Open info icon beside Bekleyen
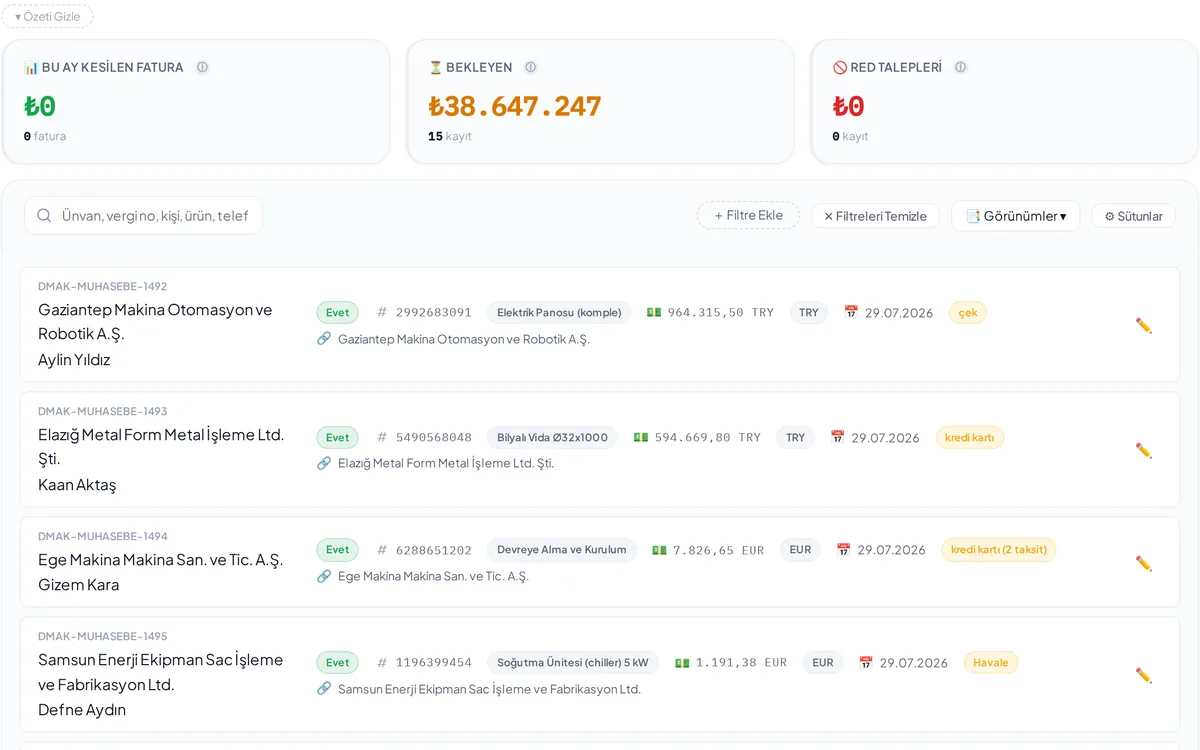This screenshot has width=1200, height=750. coord(531,67)
